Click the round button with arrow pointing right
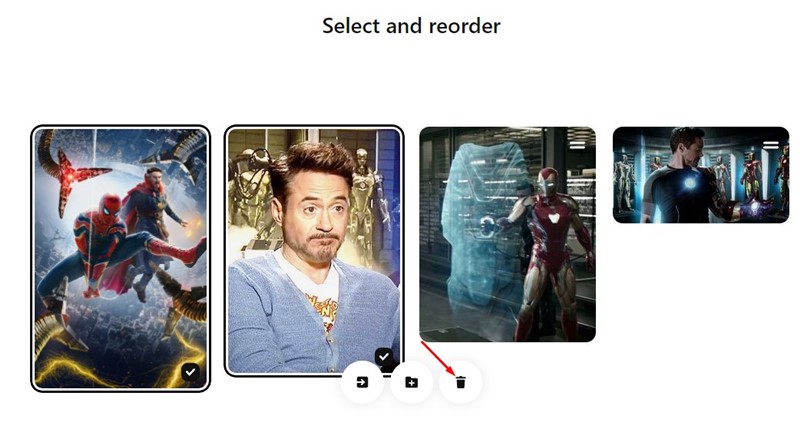Image resolution: width=800 pixels, height=425 pixels. 362,382
